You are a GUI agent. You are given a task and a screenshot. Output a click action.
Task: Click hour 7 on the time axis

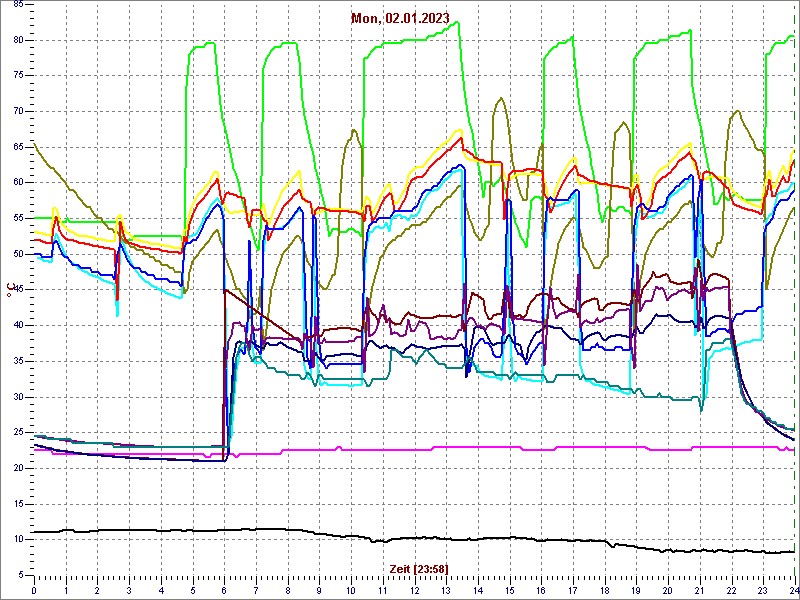pyautogui.click(x=256, y=590)
